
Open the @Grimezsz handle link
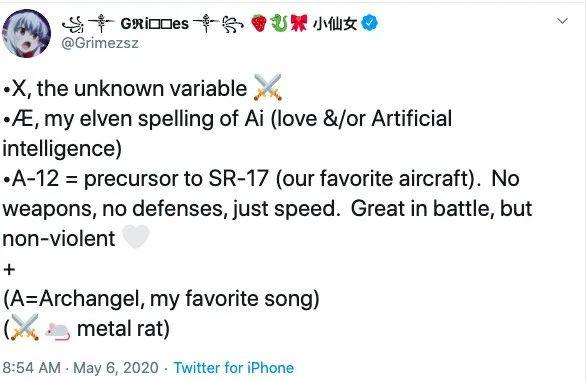[x=100, y=43]
